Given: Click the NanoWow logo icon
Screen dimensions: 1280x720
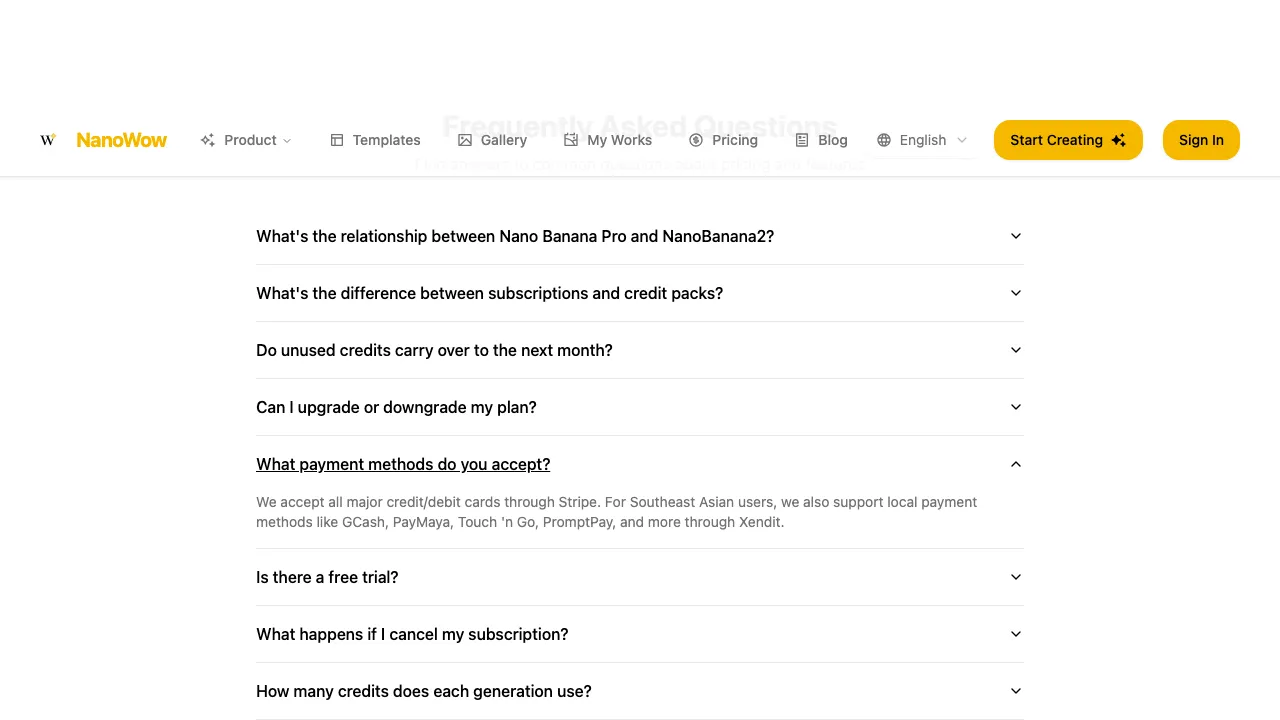Looking at the screenshot, I should [47, 140].
